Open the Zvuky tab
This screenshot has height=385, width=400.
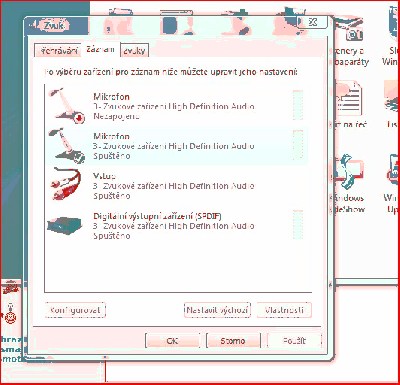coord(134,51)
